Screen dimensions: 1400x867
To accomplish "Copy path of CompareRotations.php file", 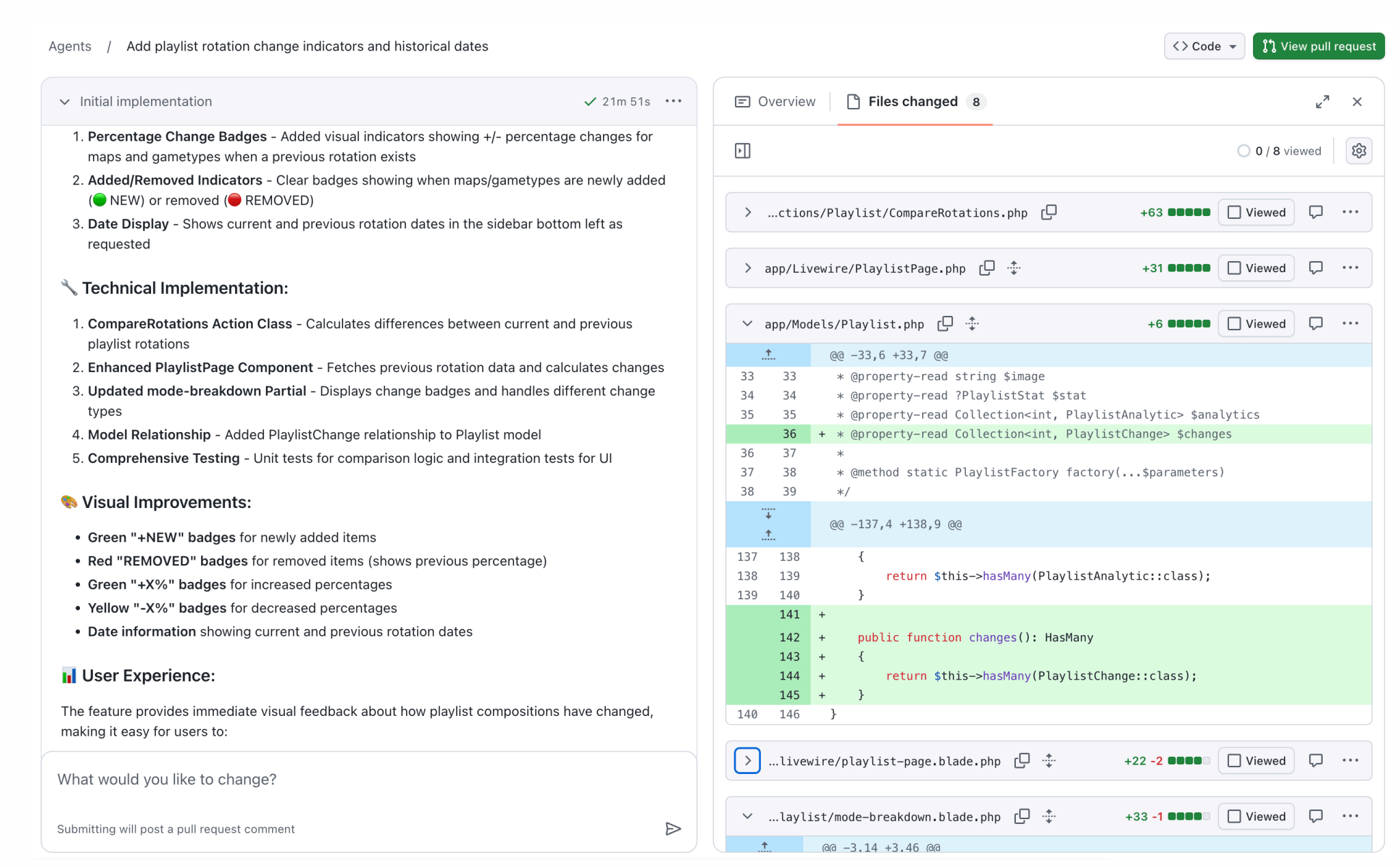I will click(x=1049, y=213).
